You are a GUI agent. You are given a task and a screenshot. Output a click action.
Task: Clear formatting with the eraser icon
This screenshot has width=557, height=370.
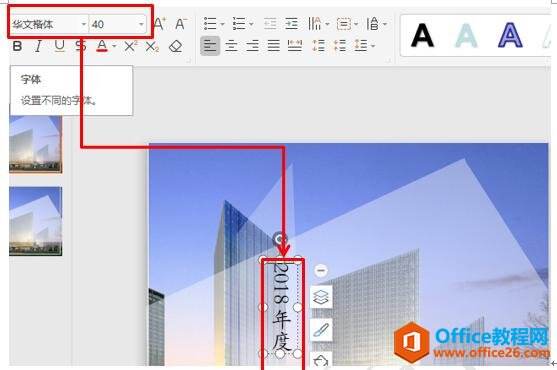pos(175,46)
